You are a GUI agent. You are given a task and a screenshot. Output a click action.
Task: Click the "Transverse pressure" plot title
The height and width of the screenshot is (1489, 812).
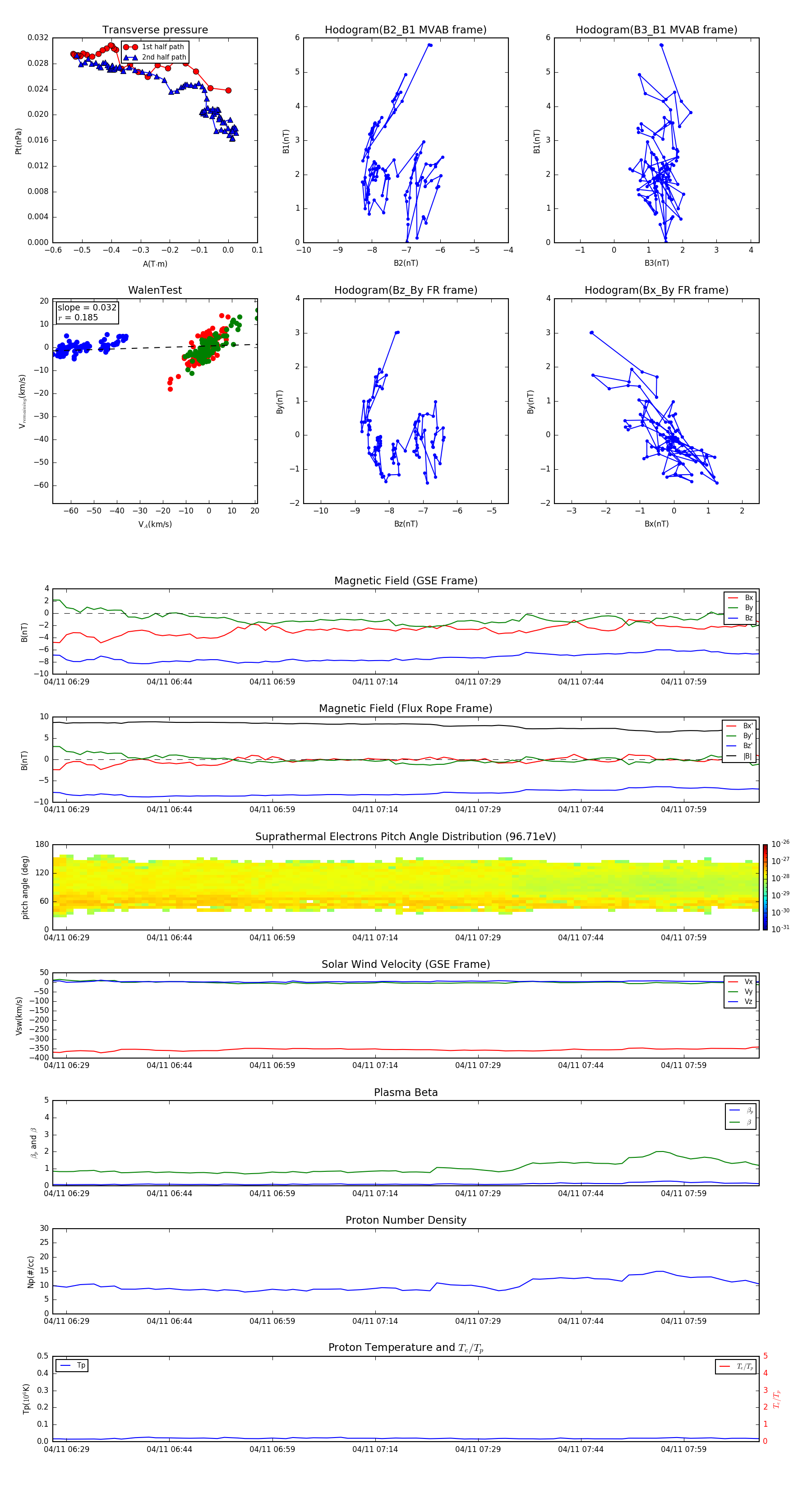click(155, 30)
